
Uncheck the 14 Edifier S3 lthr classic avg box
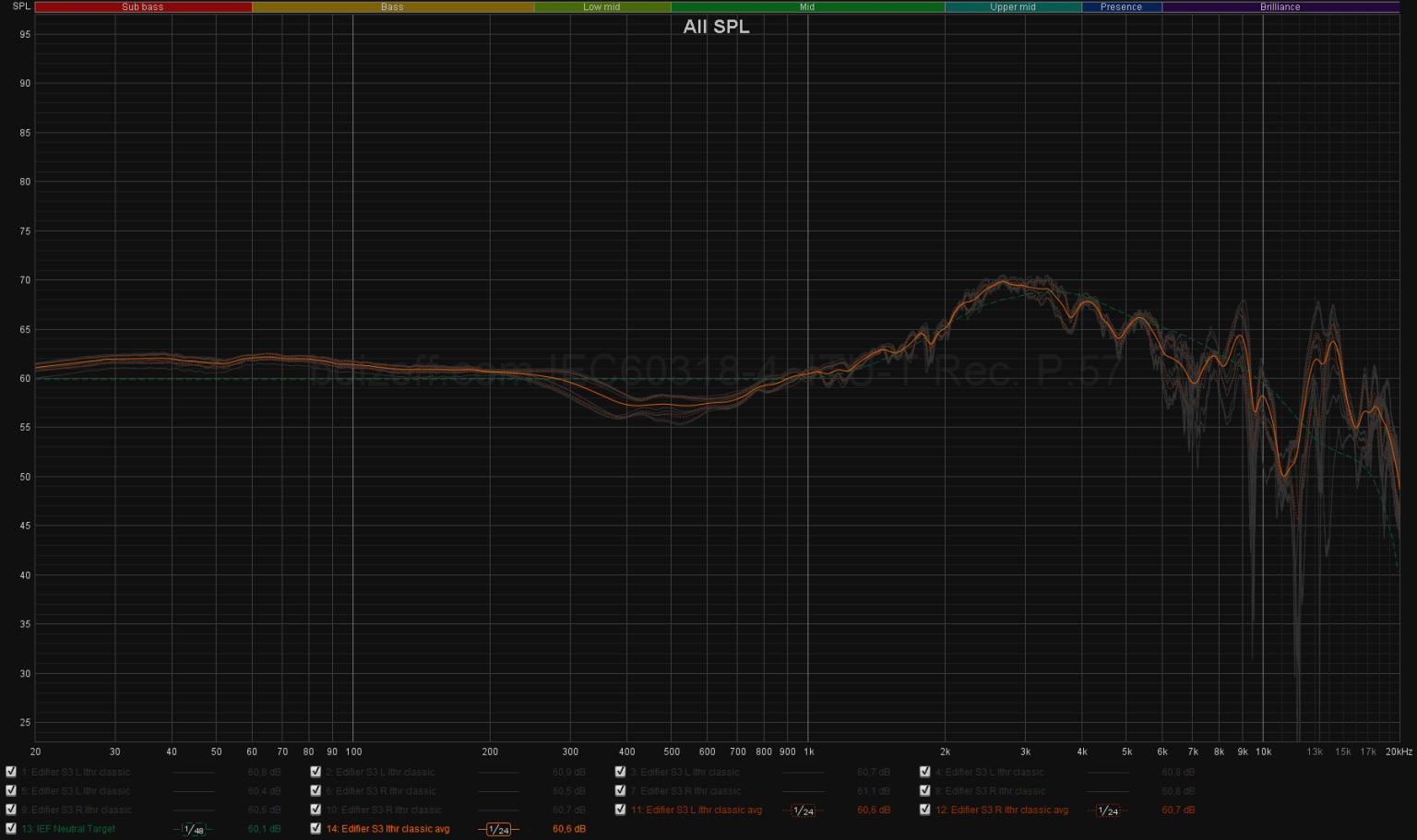coord(316,828)
